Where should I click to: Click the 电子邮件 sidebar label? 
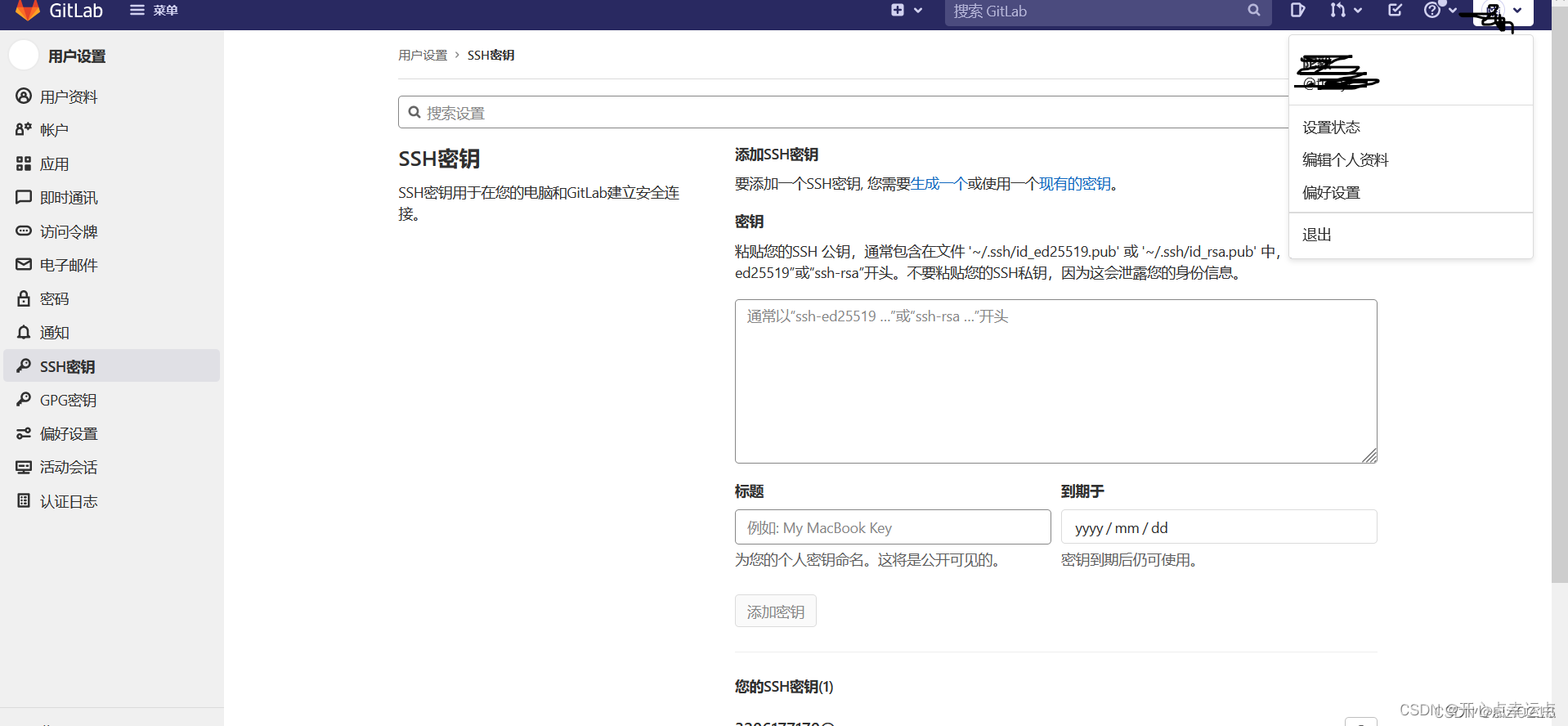point(69,265)
